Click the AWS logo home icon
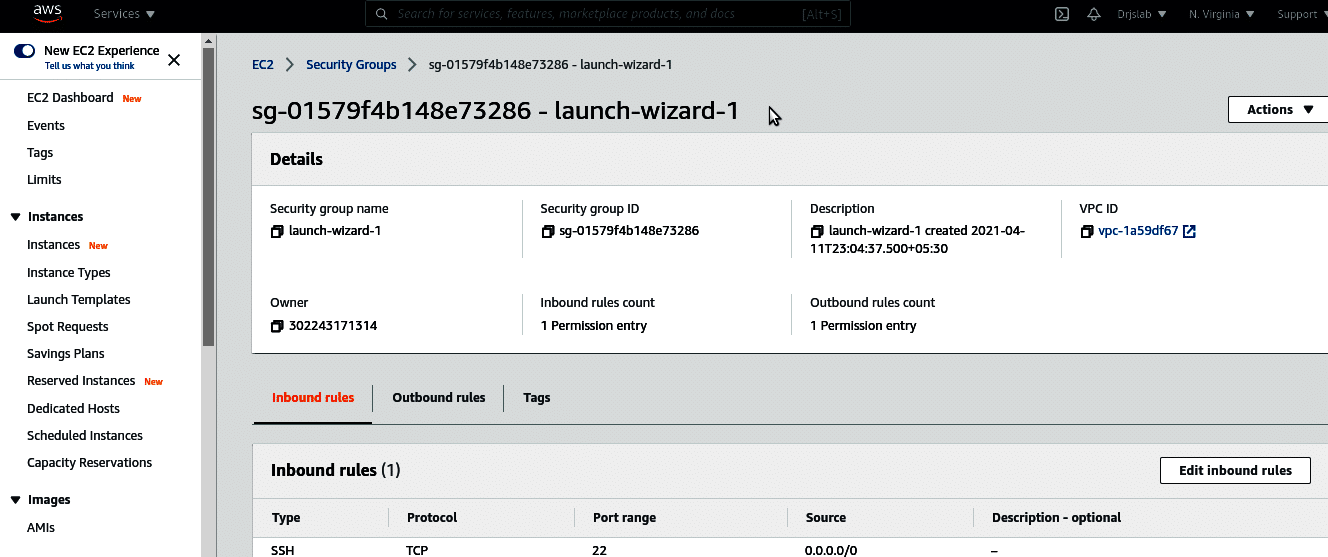 48,13
